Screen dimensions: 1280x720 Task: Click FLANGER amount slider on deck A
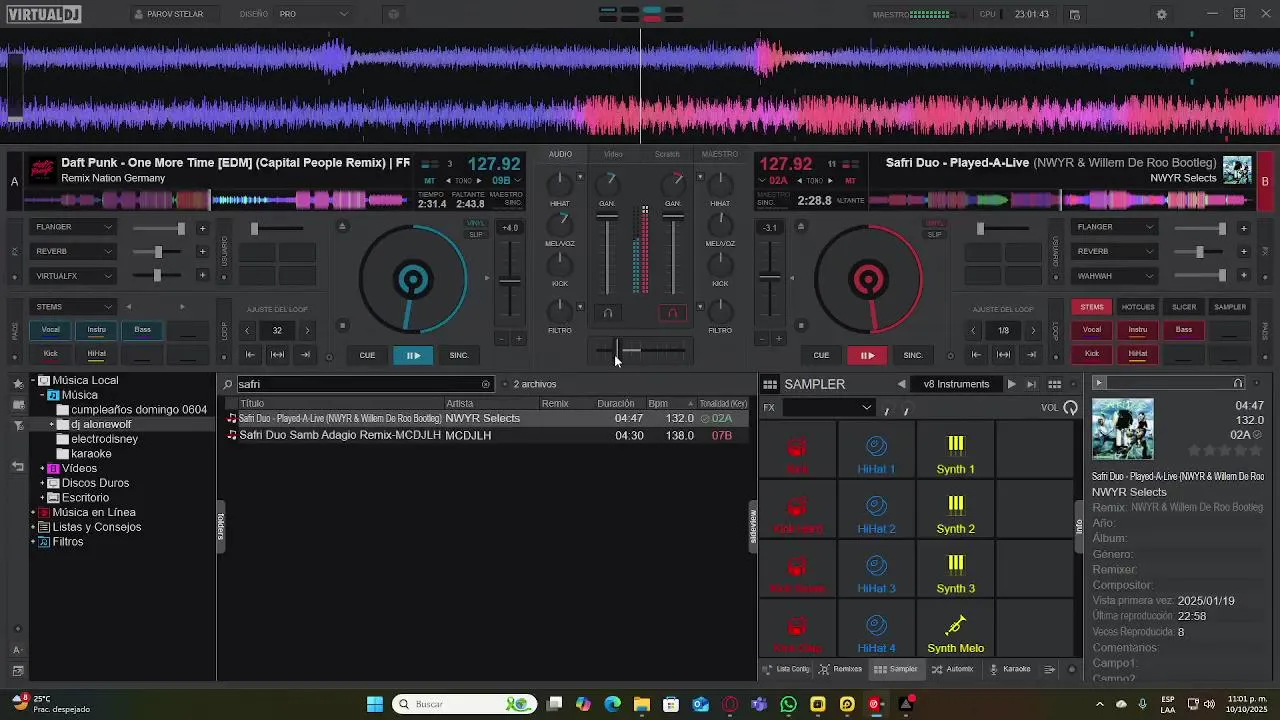coord(160,228)
